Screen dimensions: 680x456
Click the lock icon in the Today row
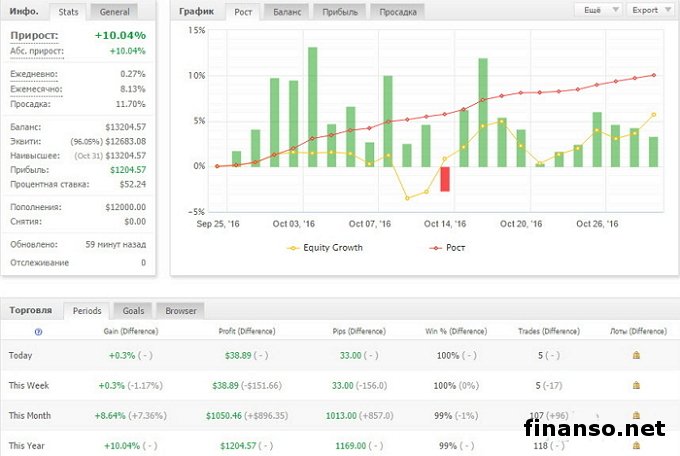tap(637, 355)
